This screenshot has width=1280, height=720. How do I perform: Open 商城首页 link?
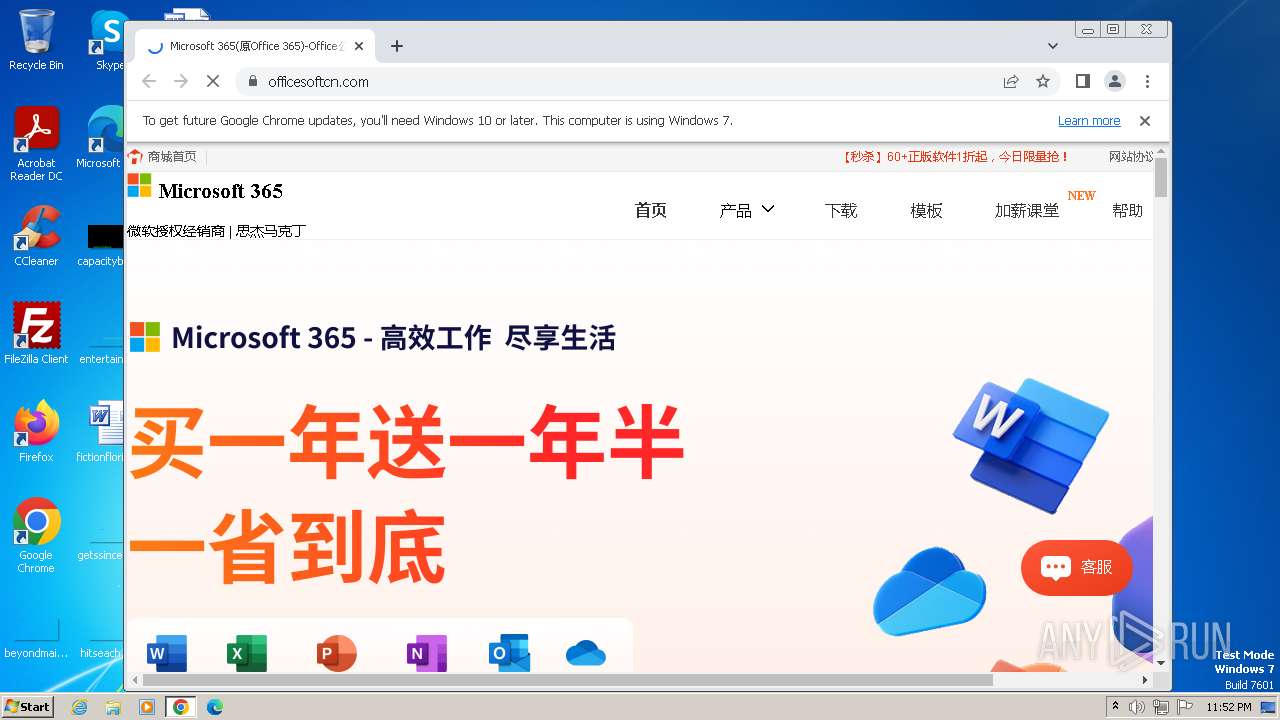(x=163, y=157)
